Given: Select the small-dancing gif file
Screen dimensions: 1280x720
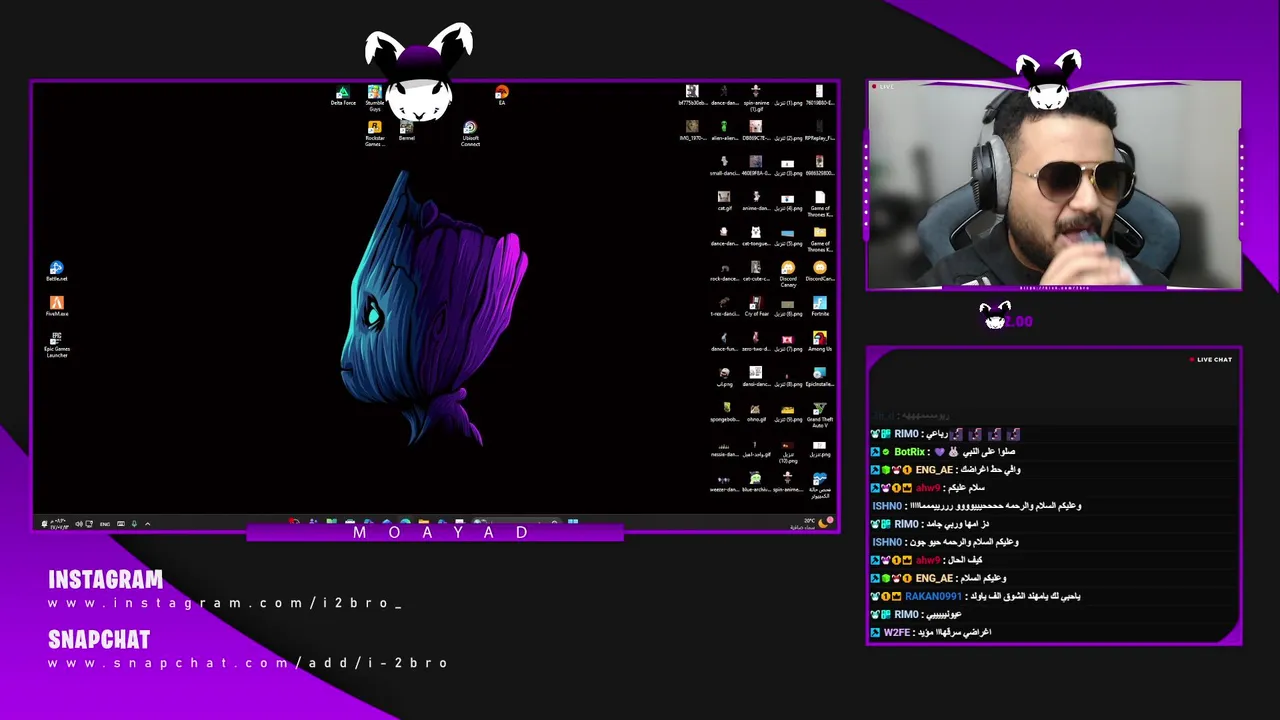Looking at the screenshot, I should [724, 166].
